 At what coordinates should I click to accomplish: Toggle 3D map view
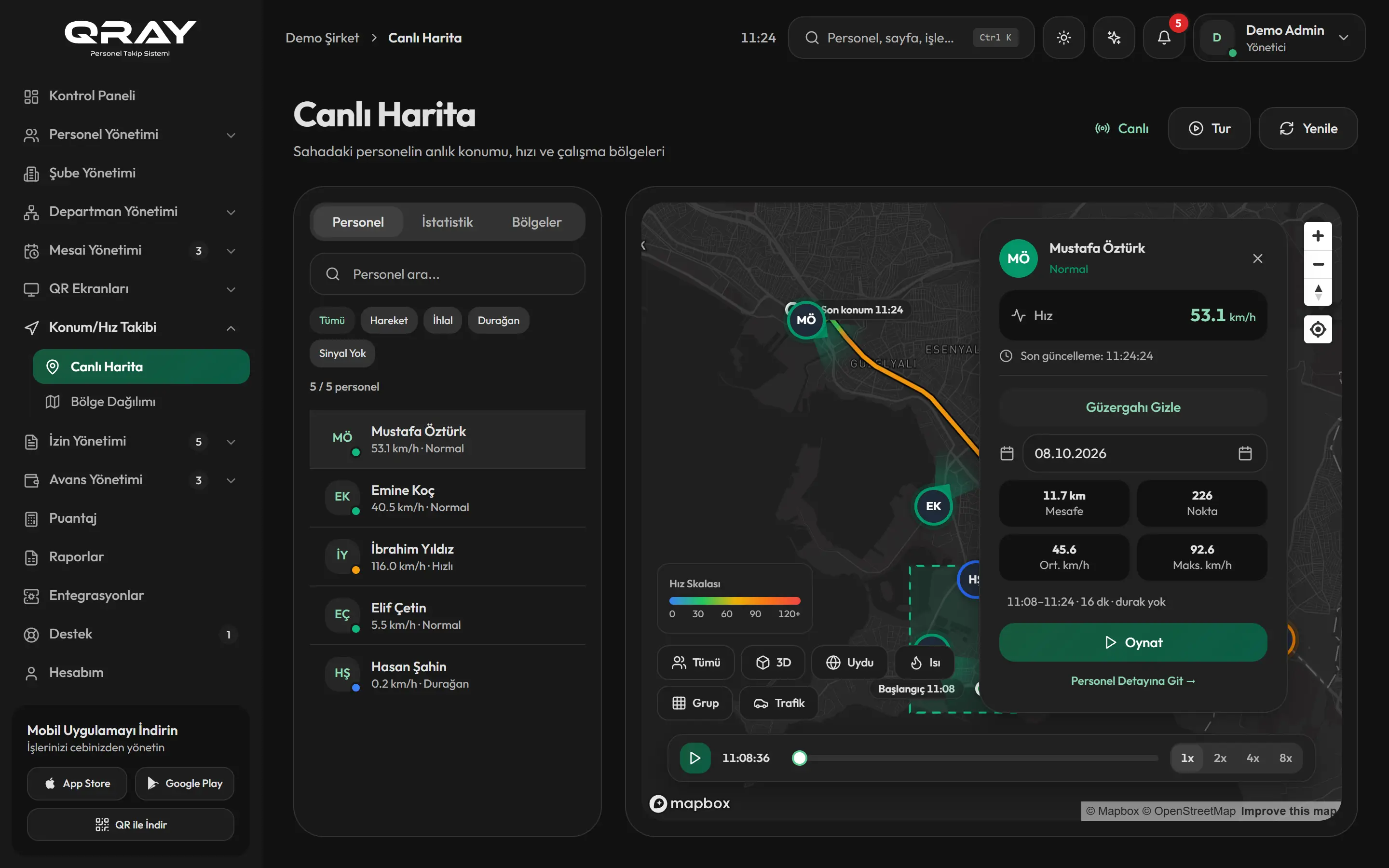(x=773, y=663)
